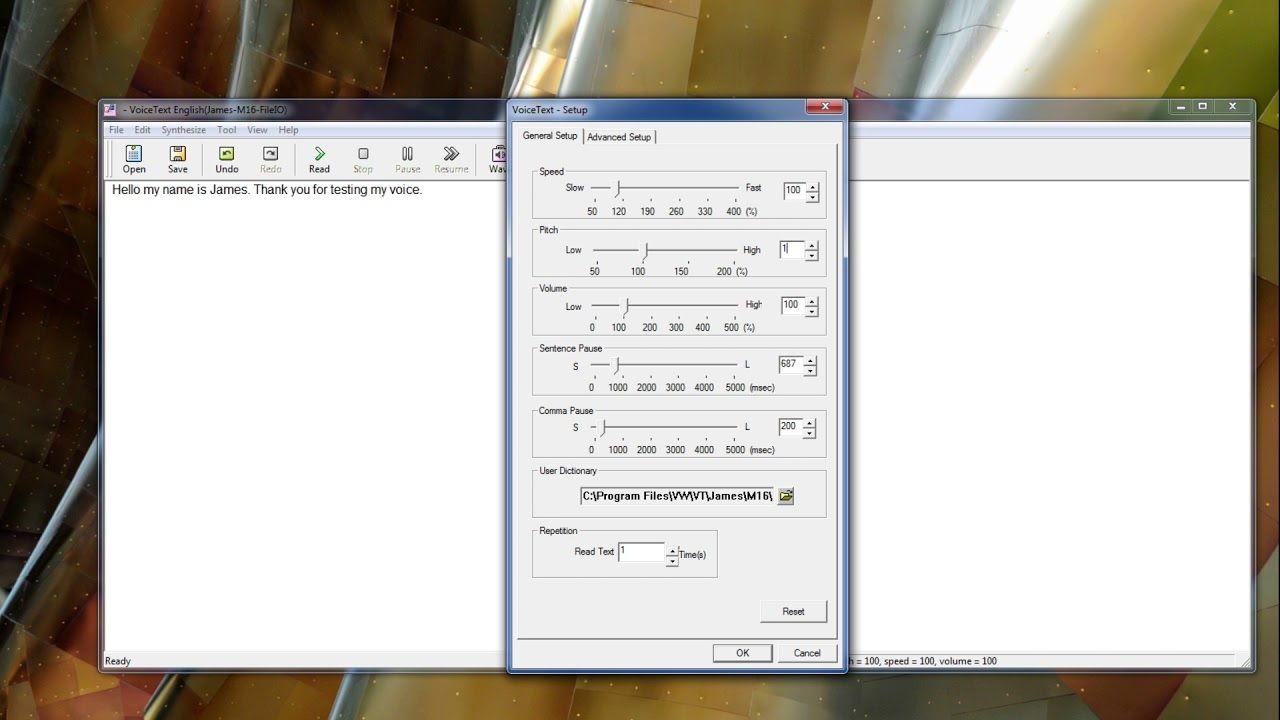Click the Reset button

pyautogui.click(x=793, y=611)
